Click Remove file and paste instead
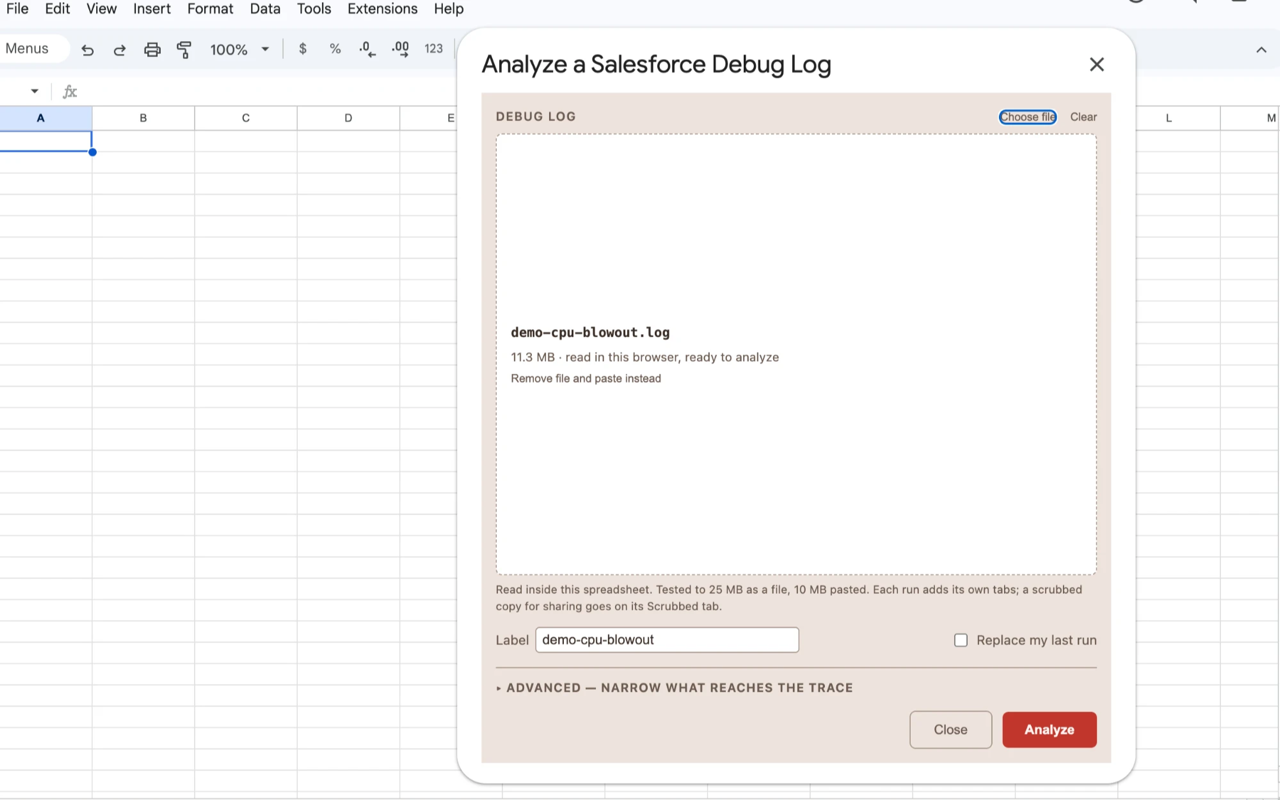The width and height of the screenshot is (1280, 800). pos(586,379)
